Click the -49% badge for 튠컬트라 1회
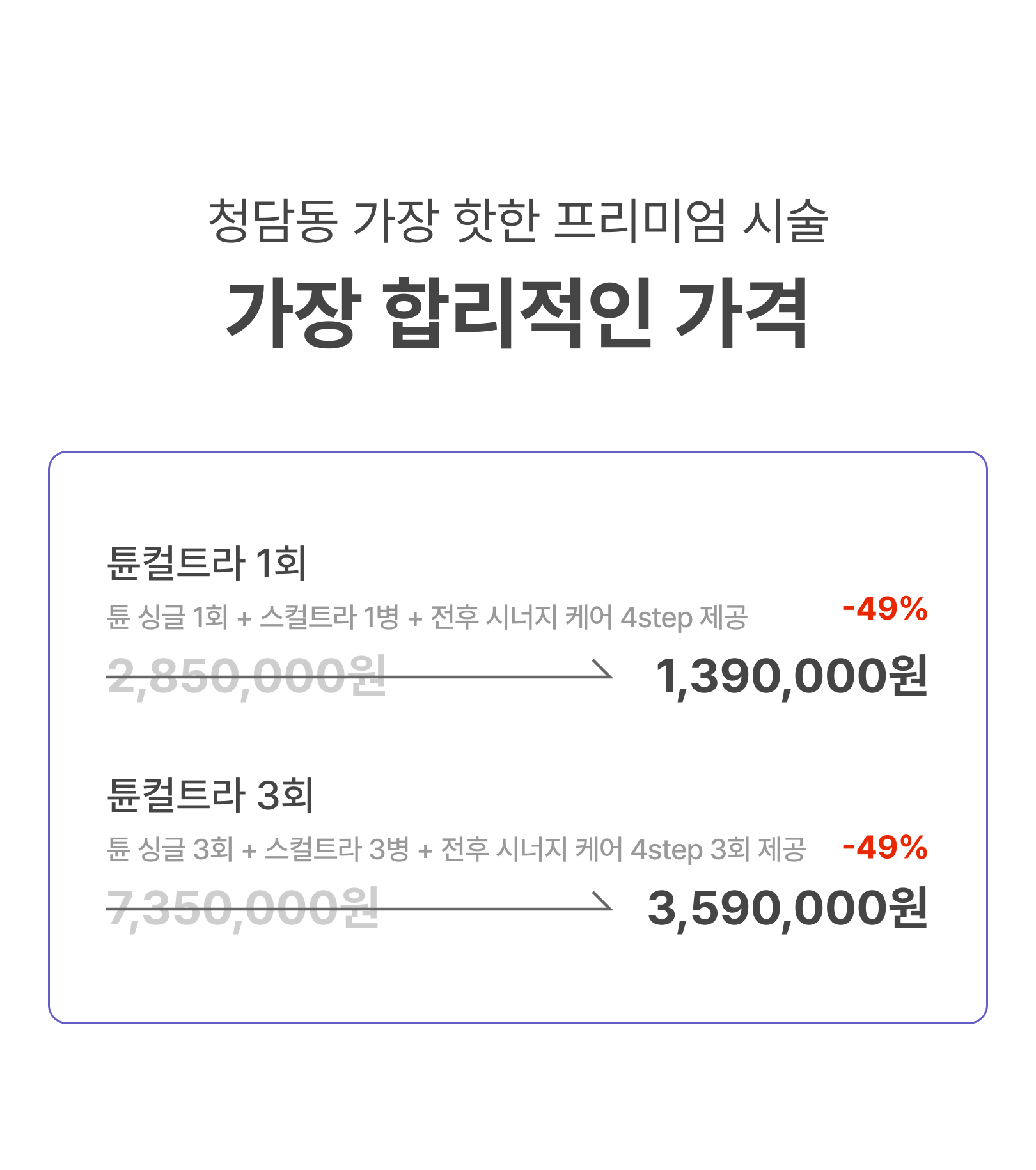This screenshot has width=1036, height=1170. point(885,609)
